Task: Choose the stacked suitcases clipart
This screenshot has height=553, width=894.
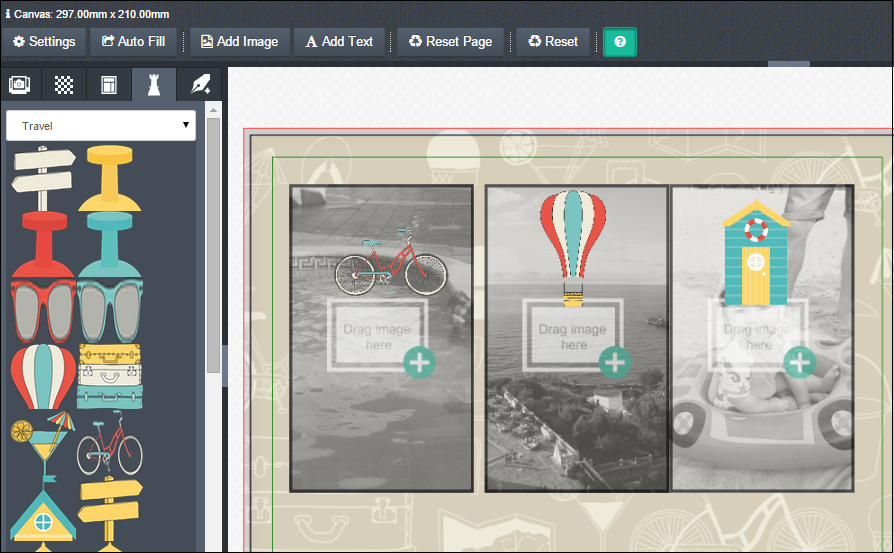Action: (x=110, y=376)
